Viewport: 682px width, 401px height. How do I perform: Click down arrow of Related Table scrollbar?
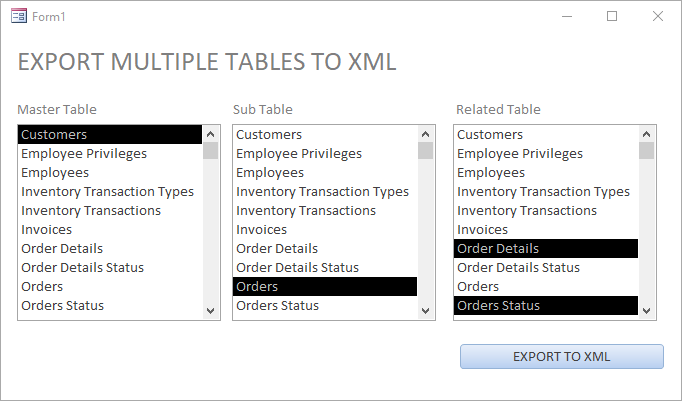pyautogui.click(x=646, y=311)
